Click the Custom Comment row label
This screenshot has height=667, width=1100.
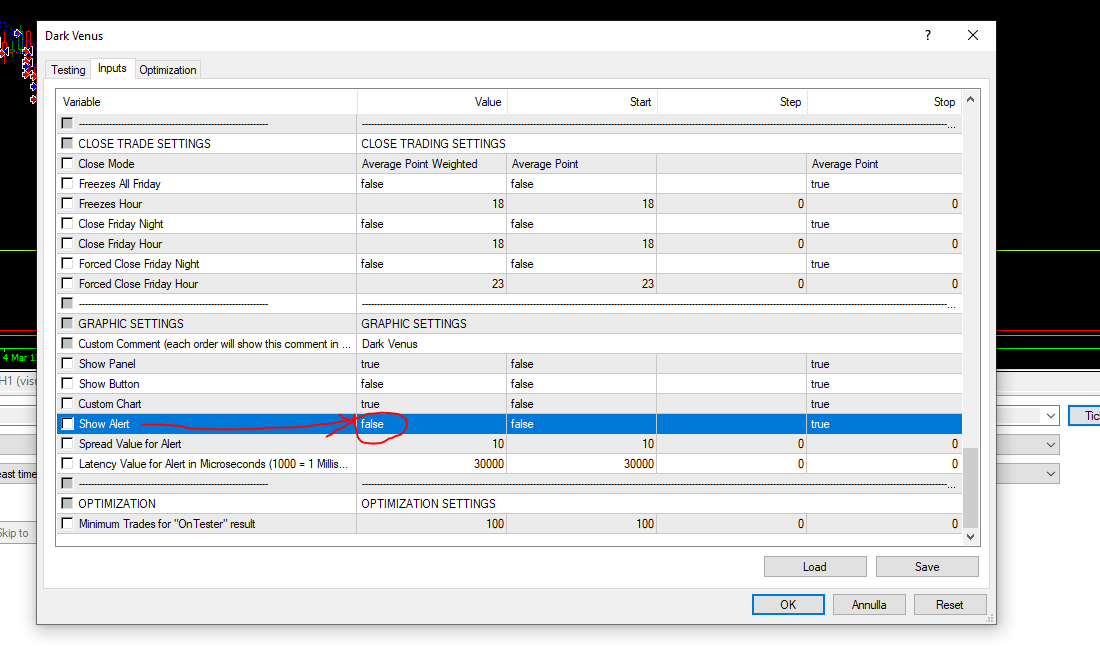point(214,344)
